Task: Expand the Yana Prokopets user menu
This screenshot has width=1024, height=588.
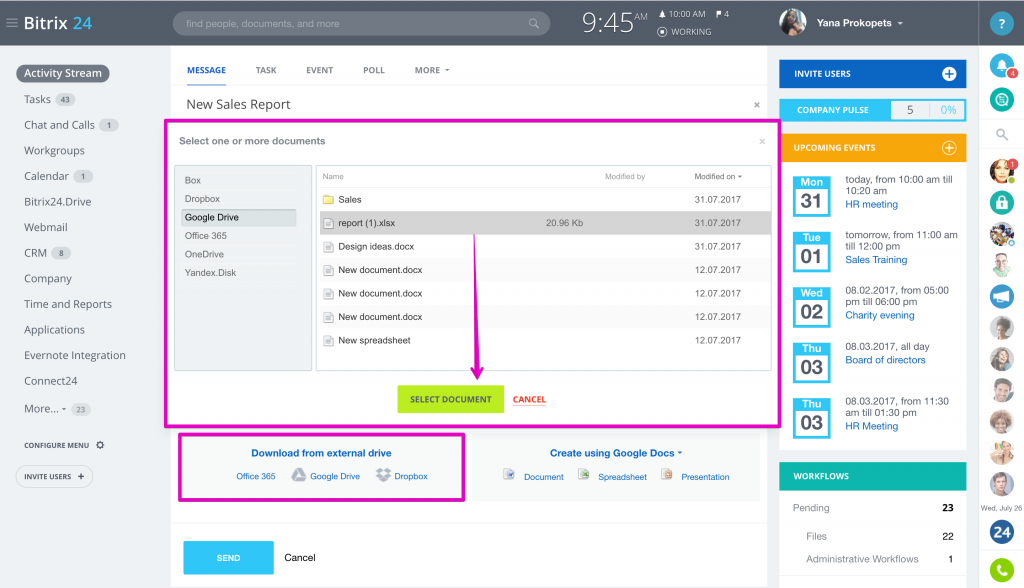Action: click(900, 24)
